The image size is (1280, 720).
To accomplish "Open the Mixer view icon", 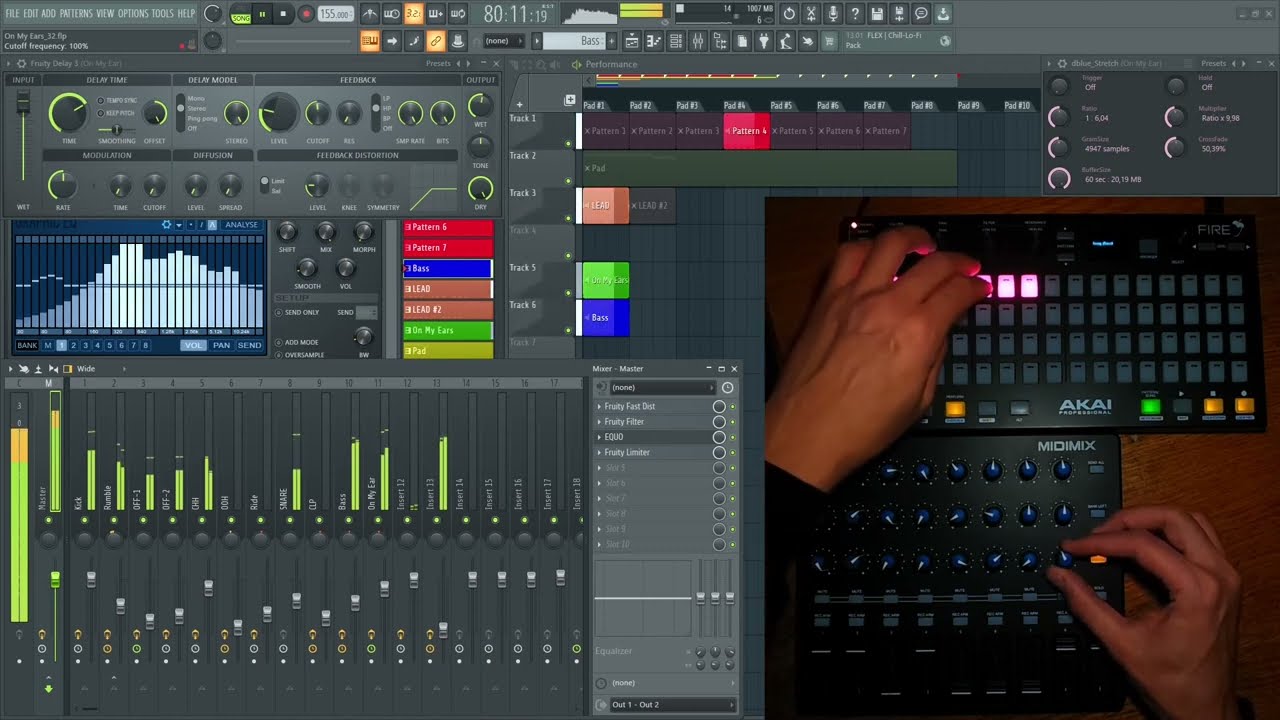I will click(697, 41).
